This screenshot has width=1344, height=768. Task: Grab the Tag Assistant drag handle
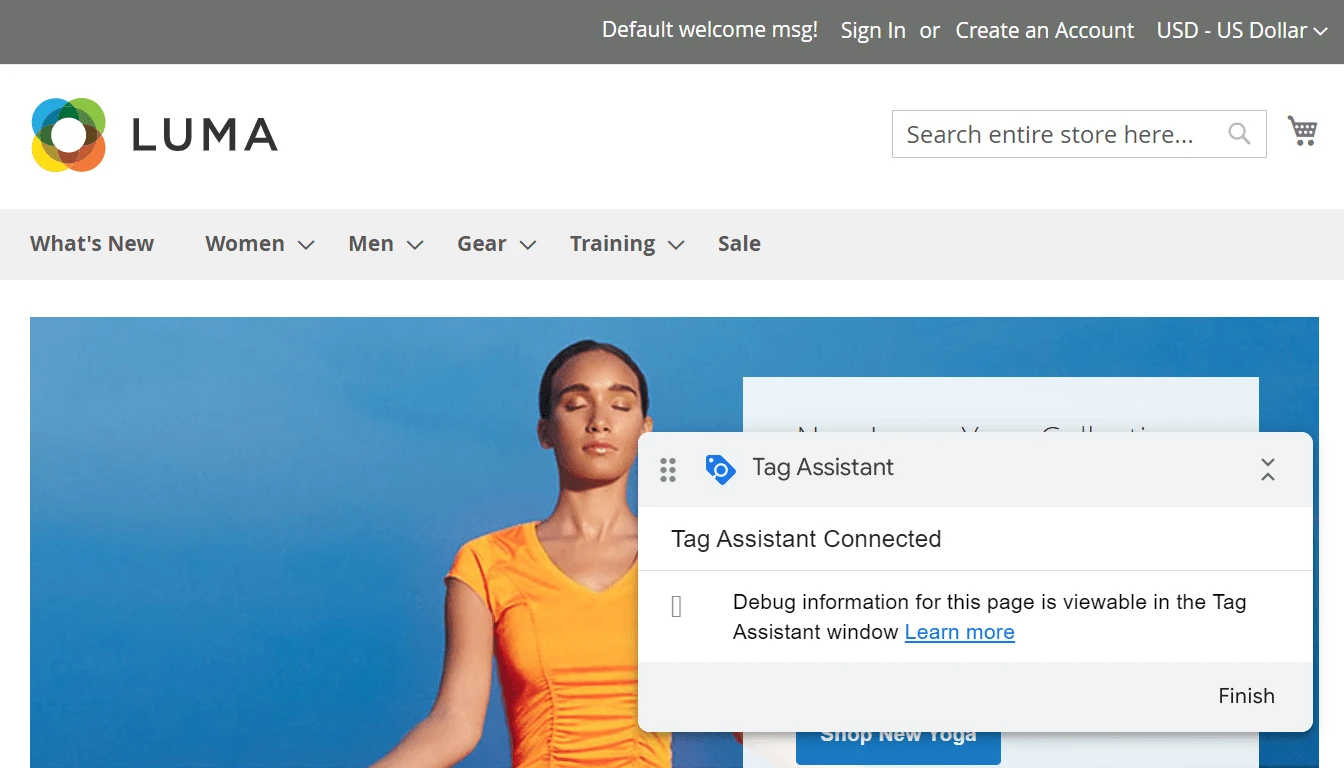(668, 469)
